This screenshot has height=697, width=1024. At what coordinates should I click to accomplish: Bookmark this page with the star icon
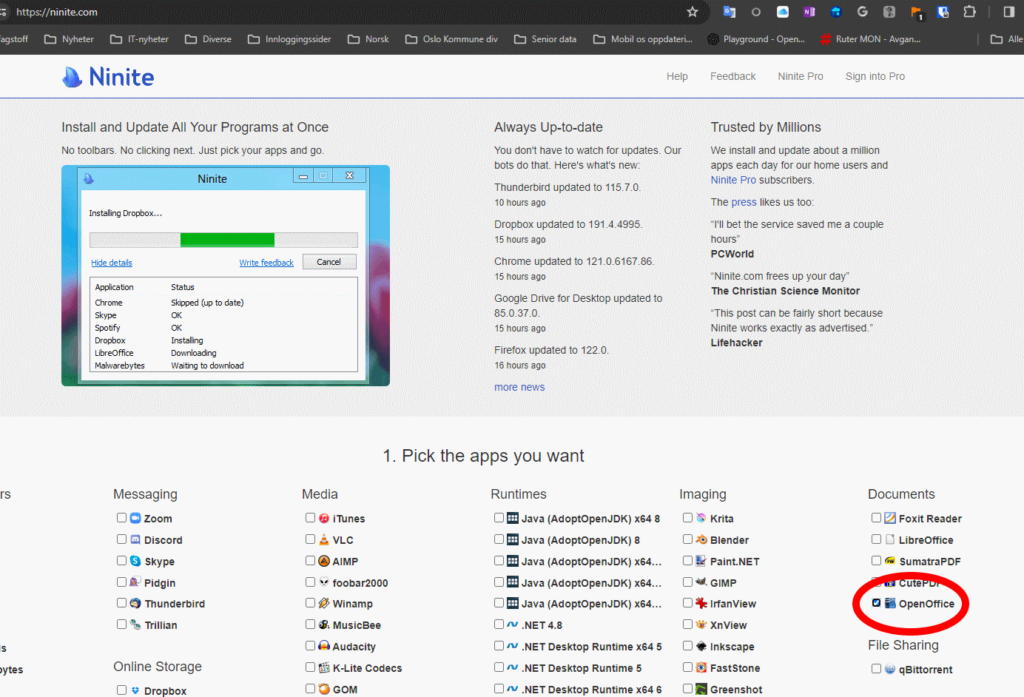[x=692, y=12]
